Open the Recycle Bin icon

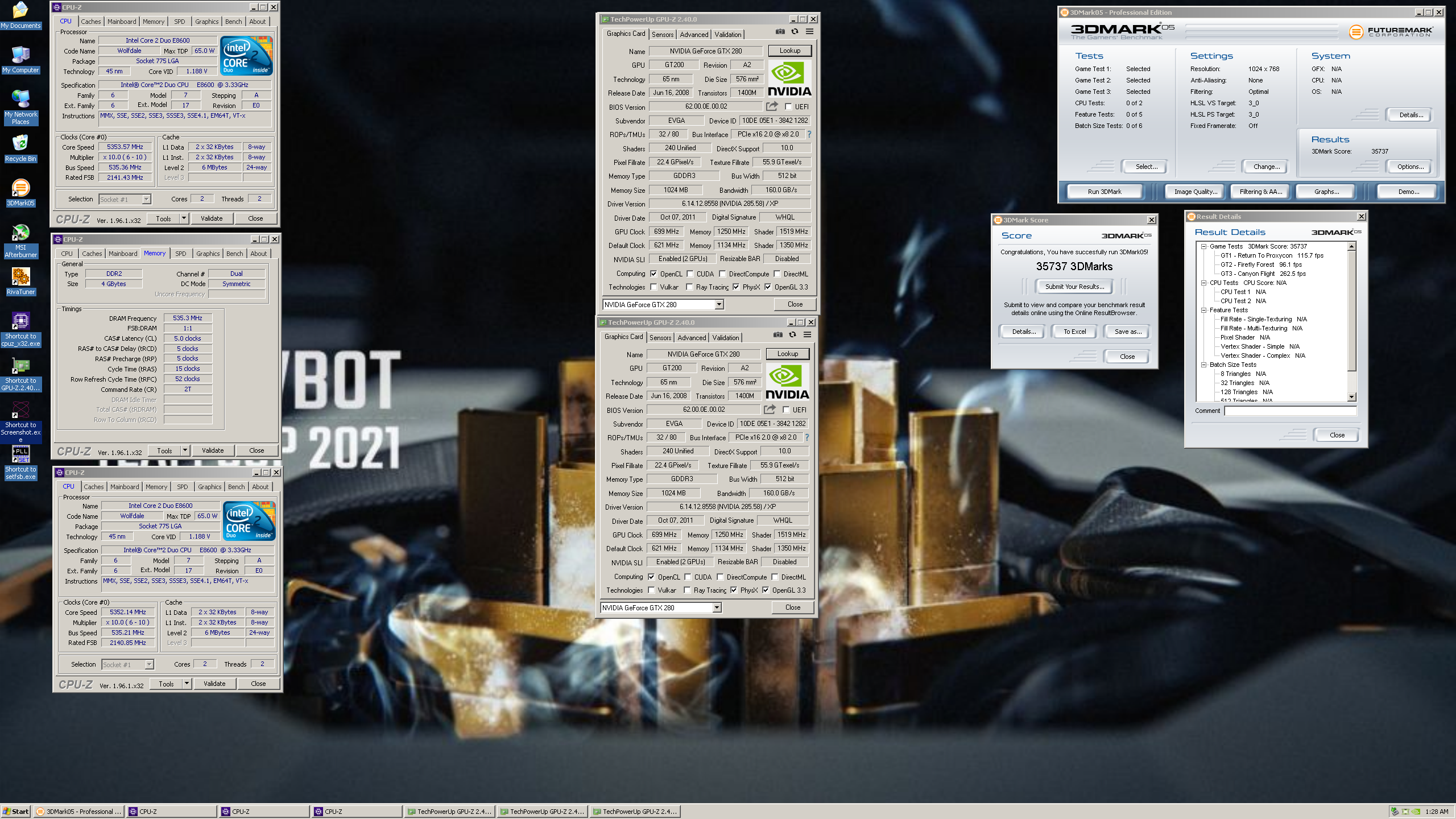[x=20, y=148]
